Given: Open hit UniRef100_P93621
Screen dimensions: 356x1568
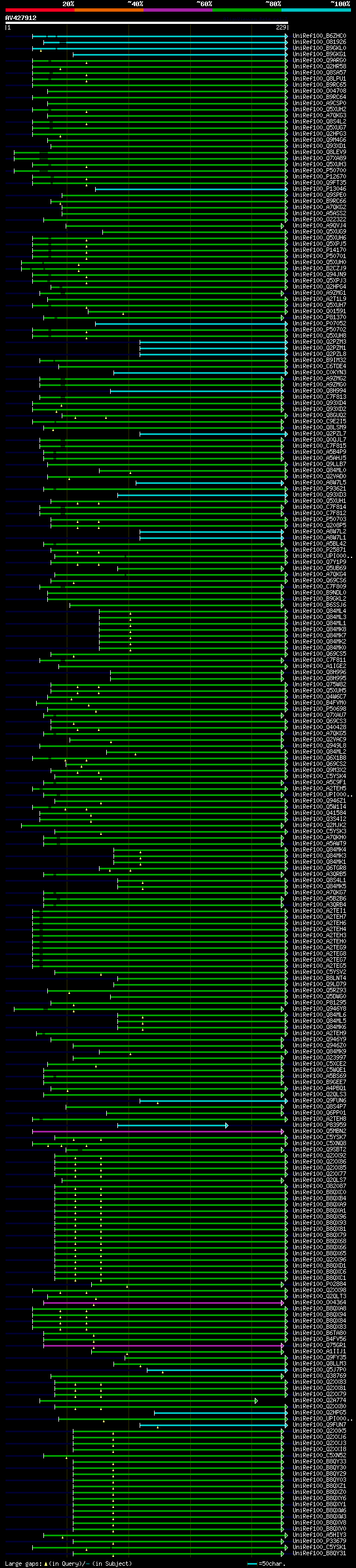Looking at the screenshot, I should tap(319, 489).
